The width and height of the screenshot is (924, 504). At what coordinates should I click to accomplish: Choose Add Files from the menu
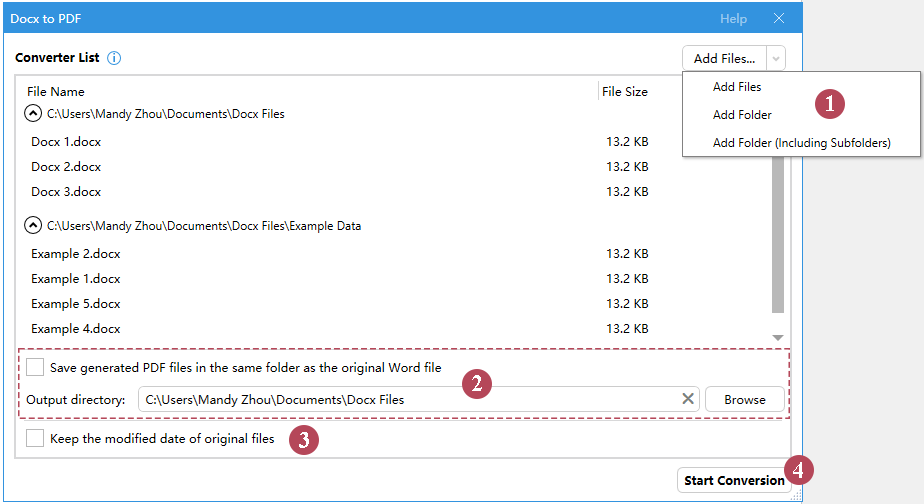click(x=737, y=87)
